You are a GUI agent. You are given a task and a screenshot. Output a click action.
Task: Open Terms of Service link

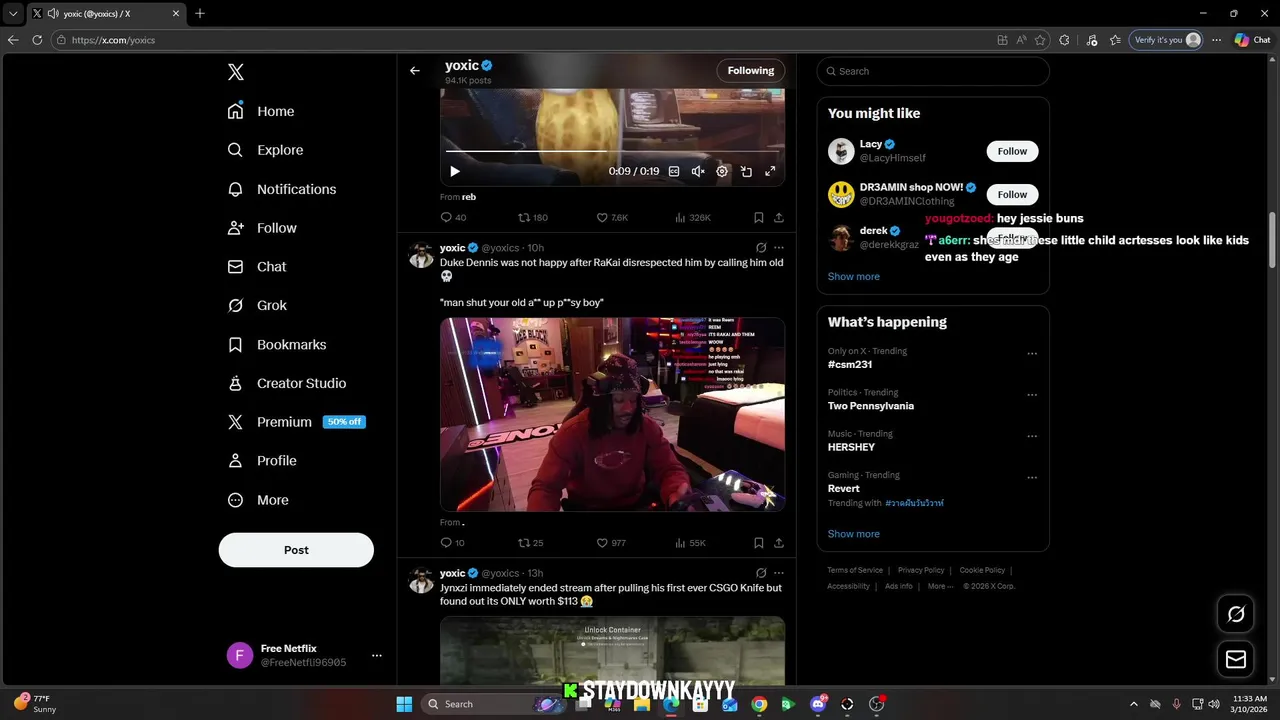point(855,570)
